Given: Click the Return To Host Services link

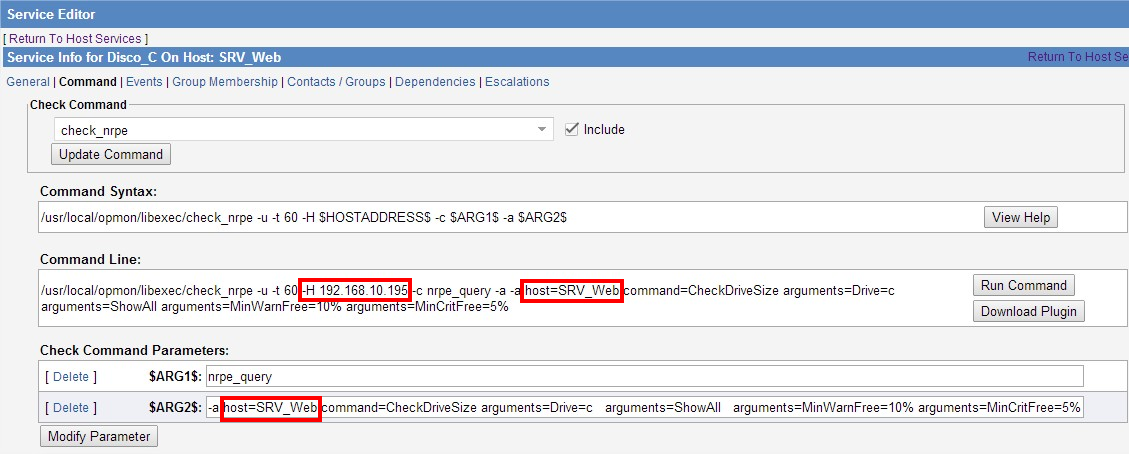Looking at the screenshot, I should click(x=77, y=38).
